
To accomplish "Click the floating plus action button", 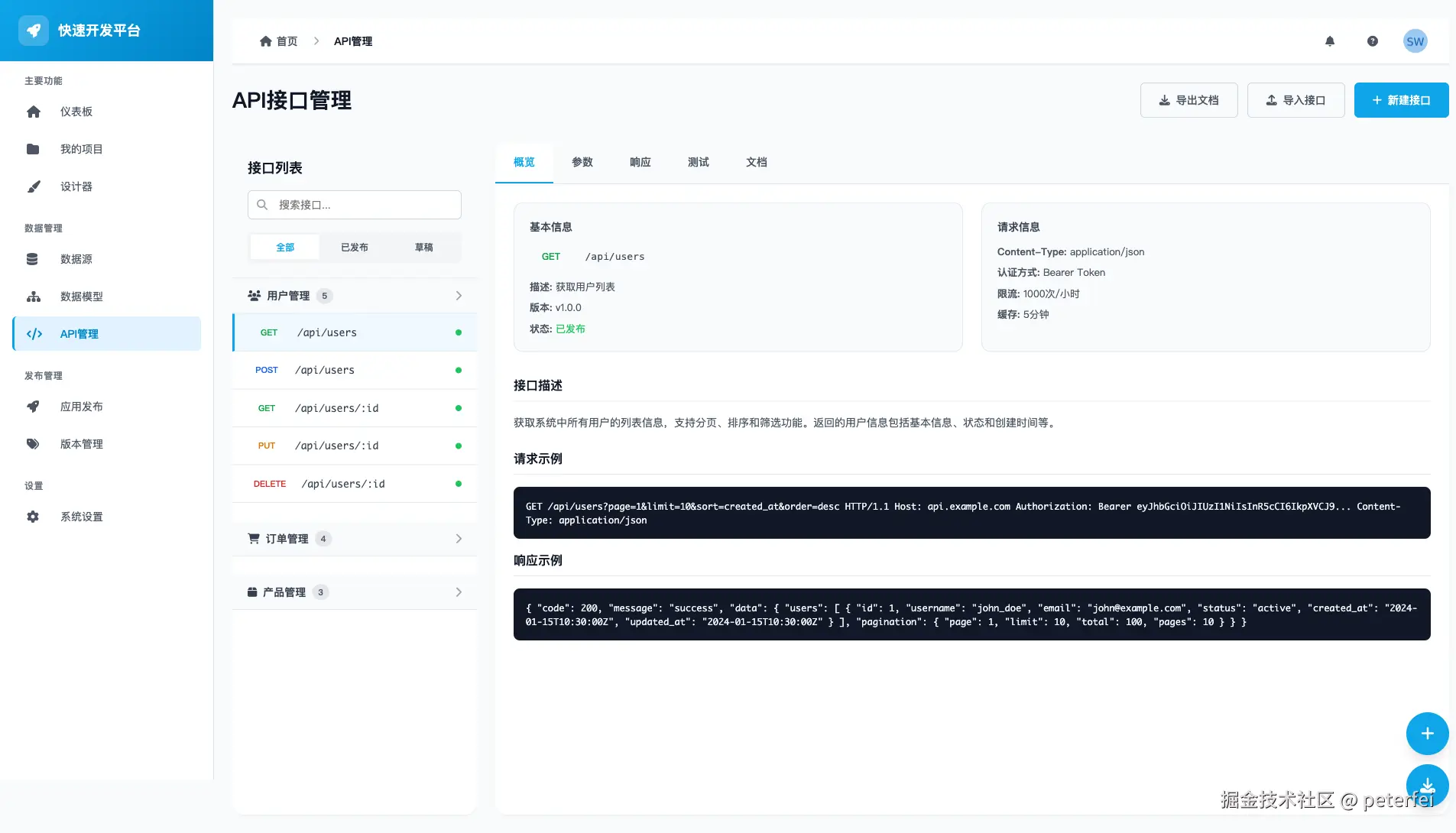I will click(1425, 733).
